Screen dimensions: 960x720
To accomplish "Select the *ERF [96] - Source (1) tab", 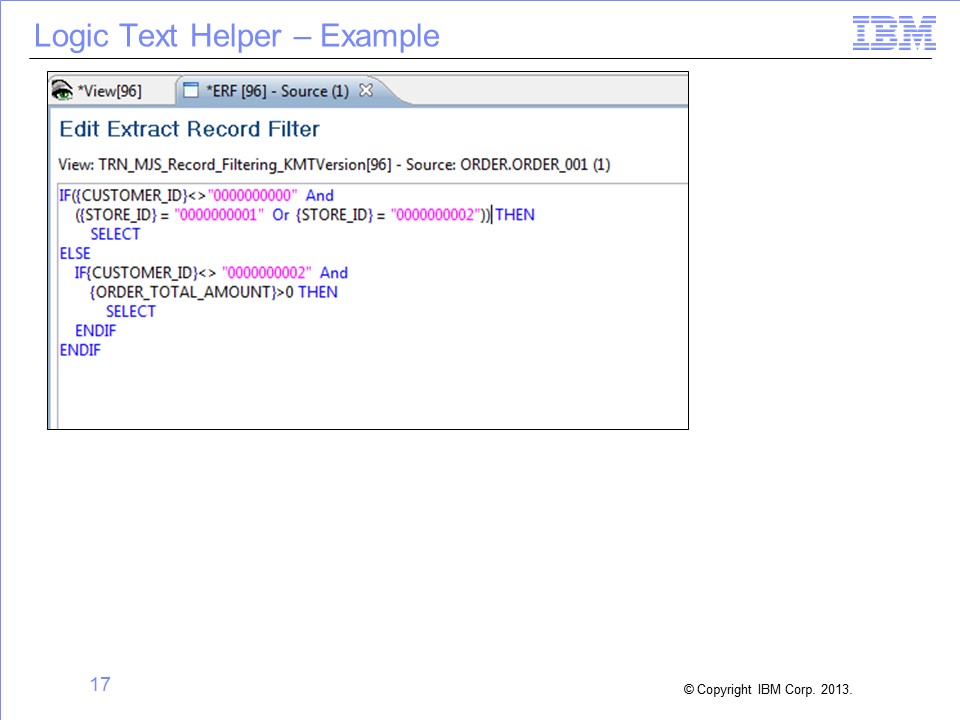I will point(277,91).
